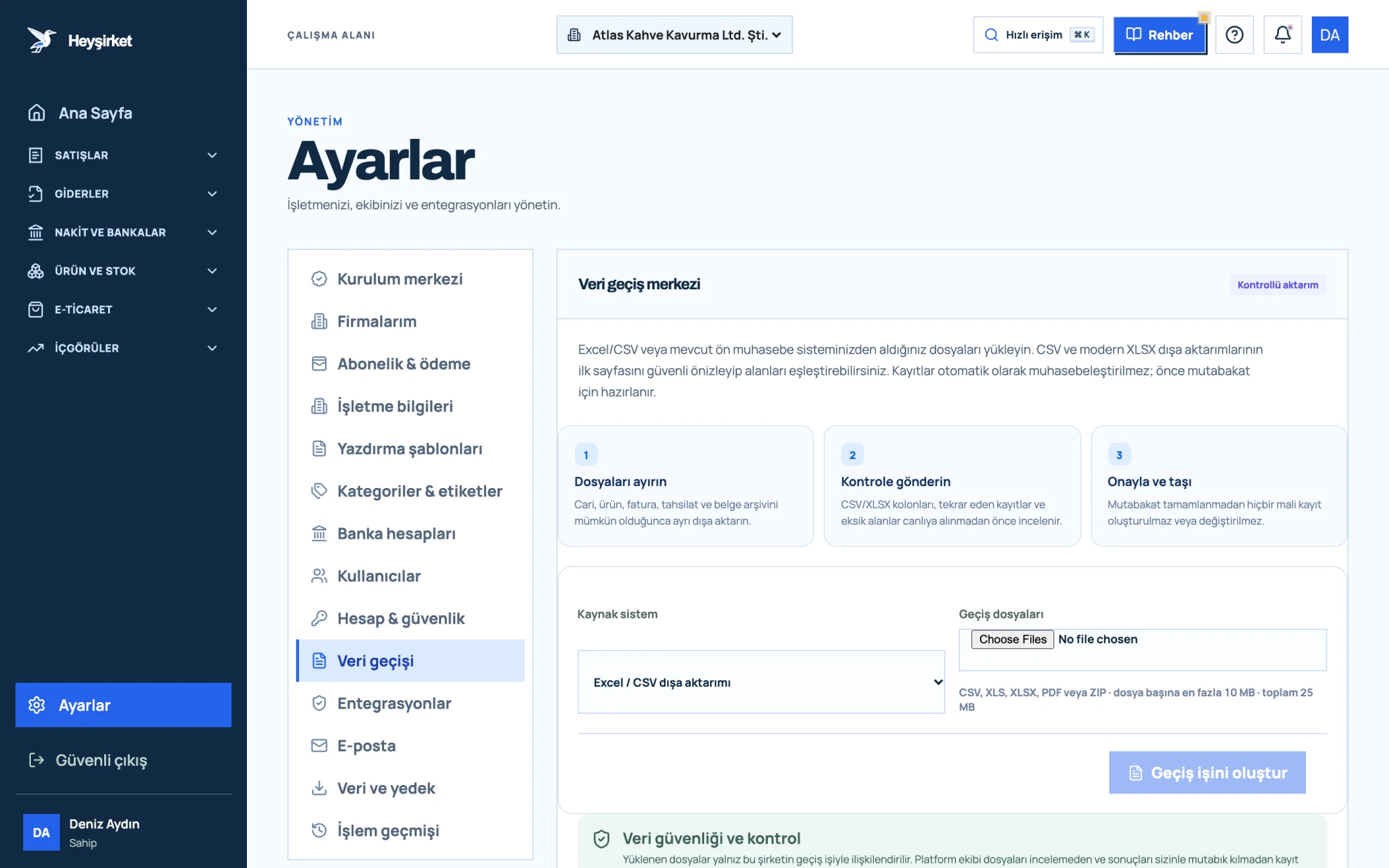
Task: Open the Rehber guide button
Action: (1159, 35)
